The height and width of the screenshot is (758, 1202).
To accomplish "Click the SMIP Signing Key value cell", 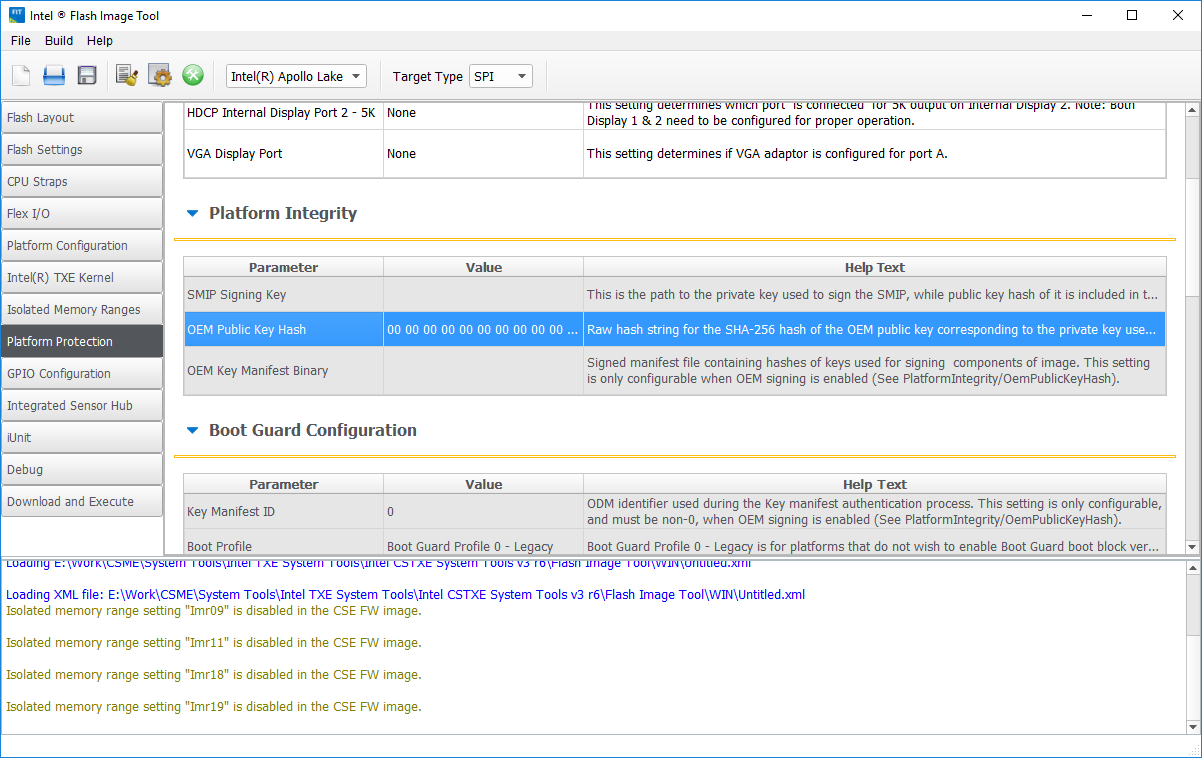I will pyautogui.click(x=483, y=295).
